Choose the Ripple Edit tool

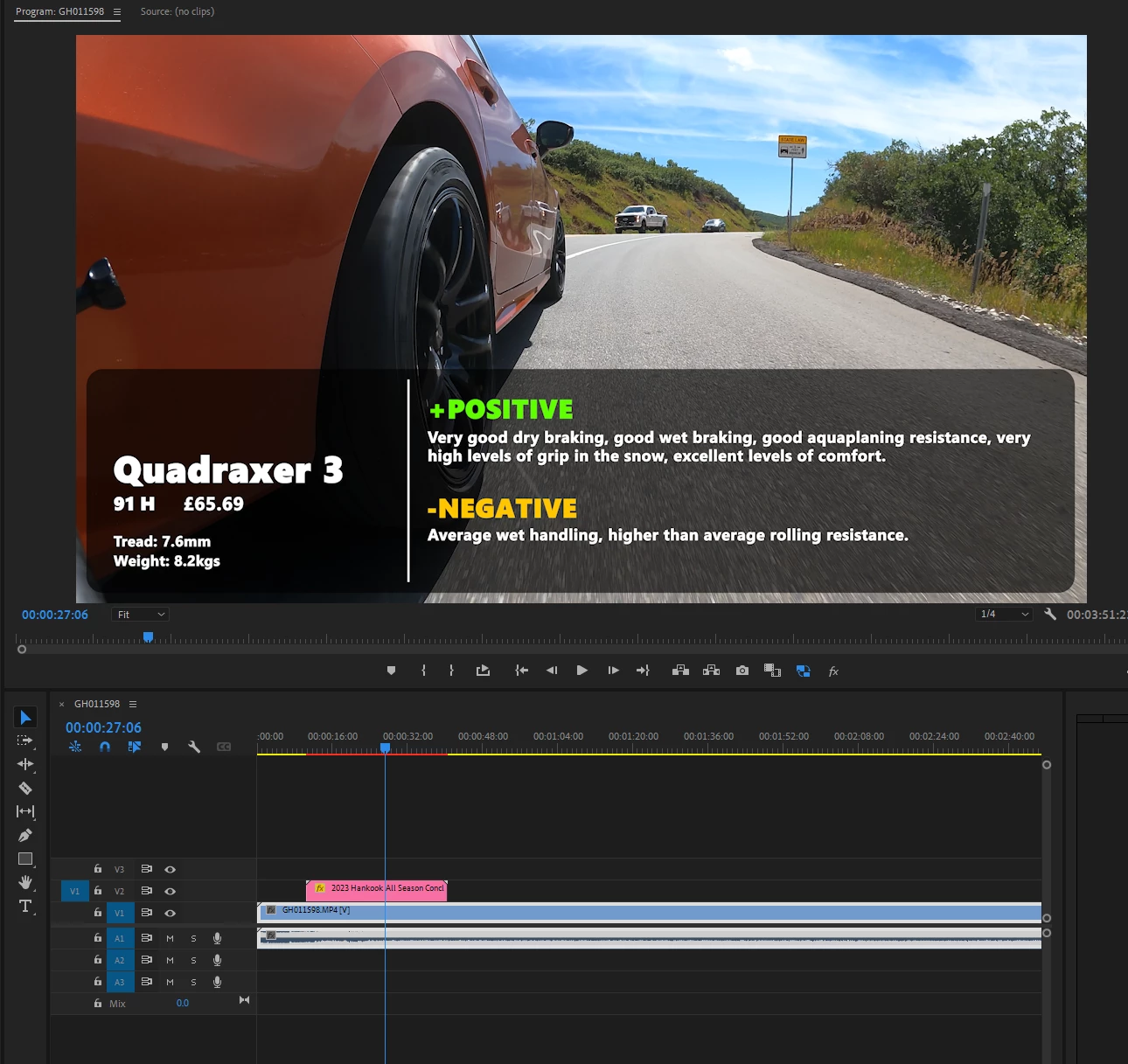[x=25, y=764]
